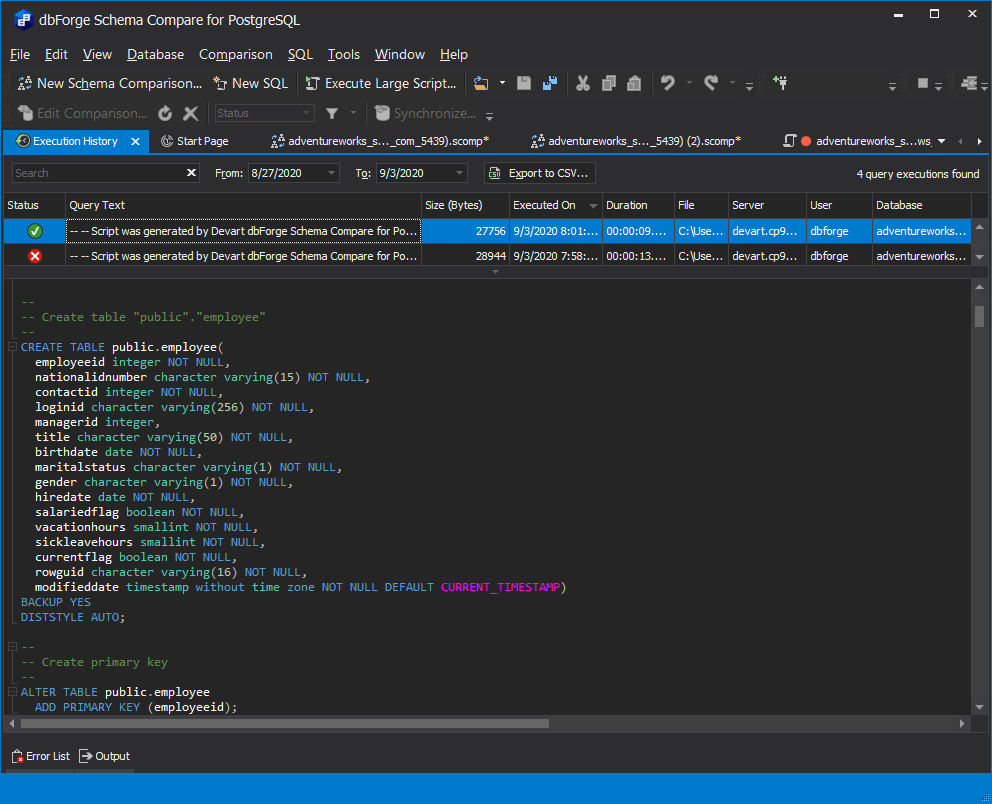Screen dimensions: 992x804
Task: Collapse the ALTER TABLE public.employee block
Action: 12,692
